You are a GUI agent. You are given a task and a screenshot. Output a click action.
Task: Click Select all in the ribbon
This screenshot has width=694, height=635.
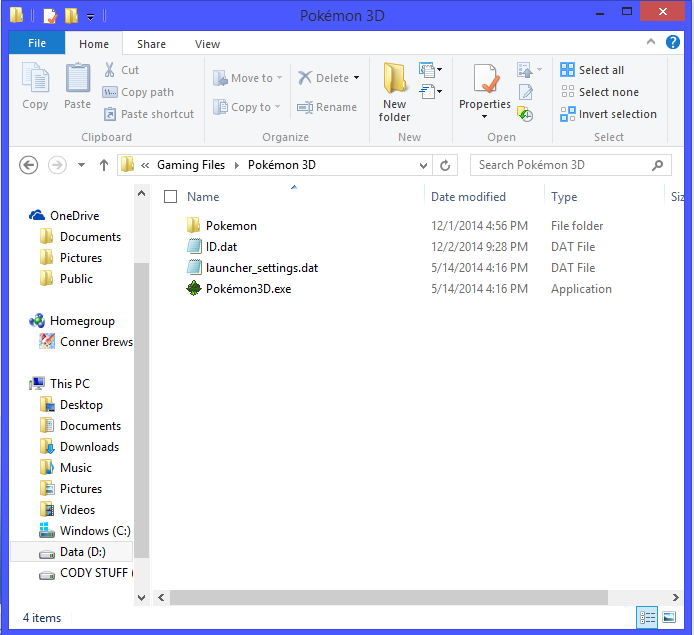592,70
